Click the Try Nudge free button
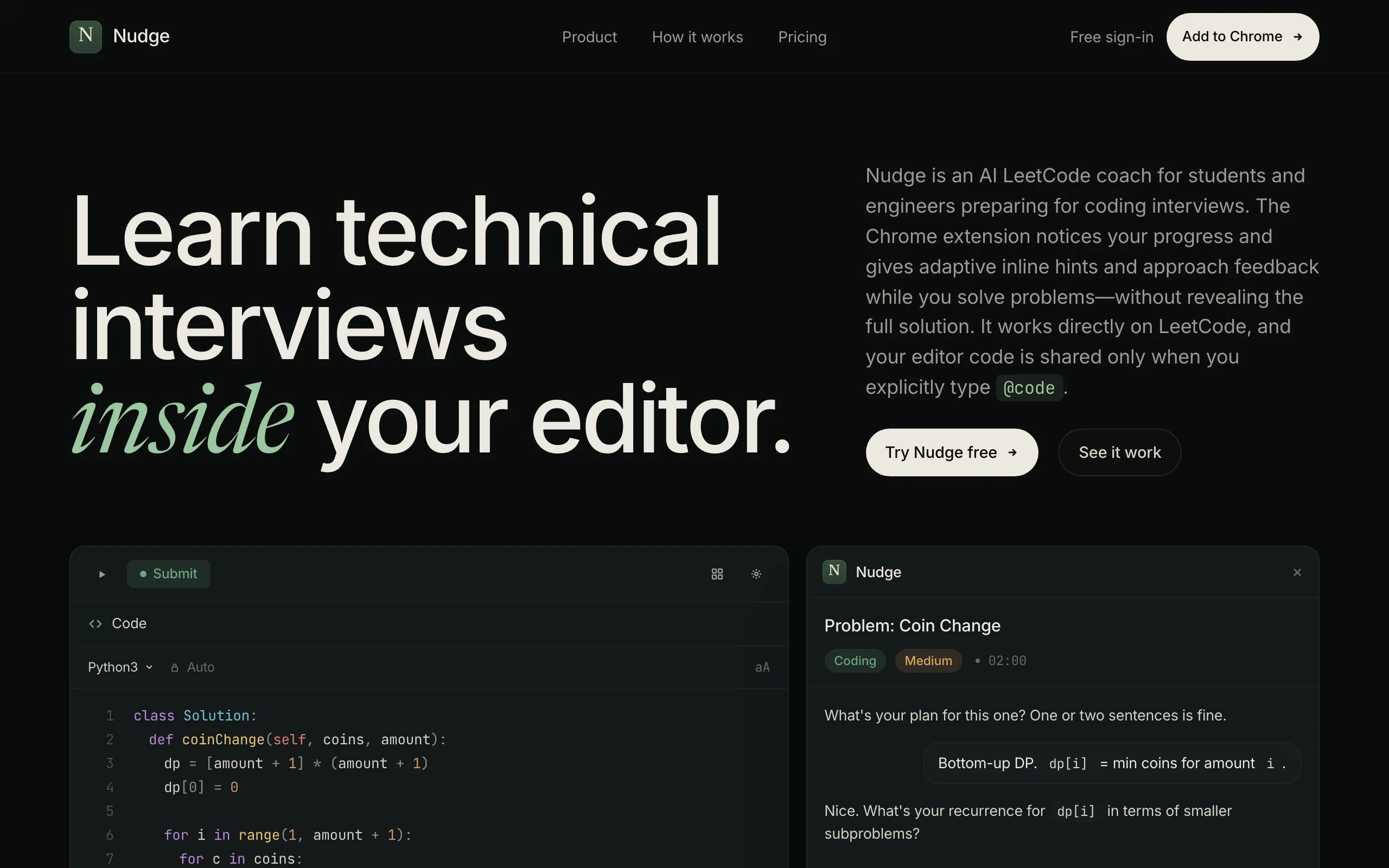The height and width of the screenshot is (868, 1389). point(952,452)
